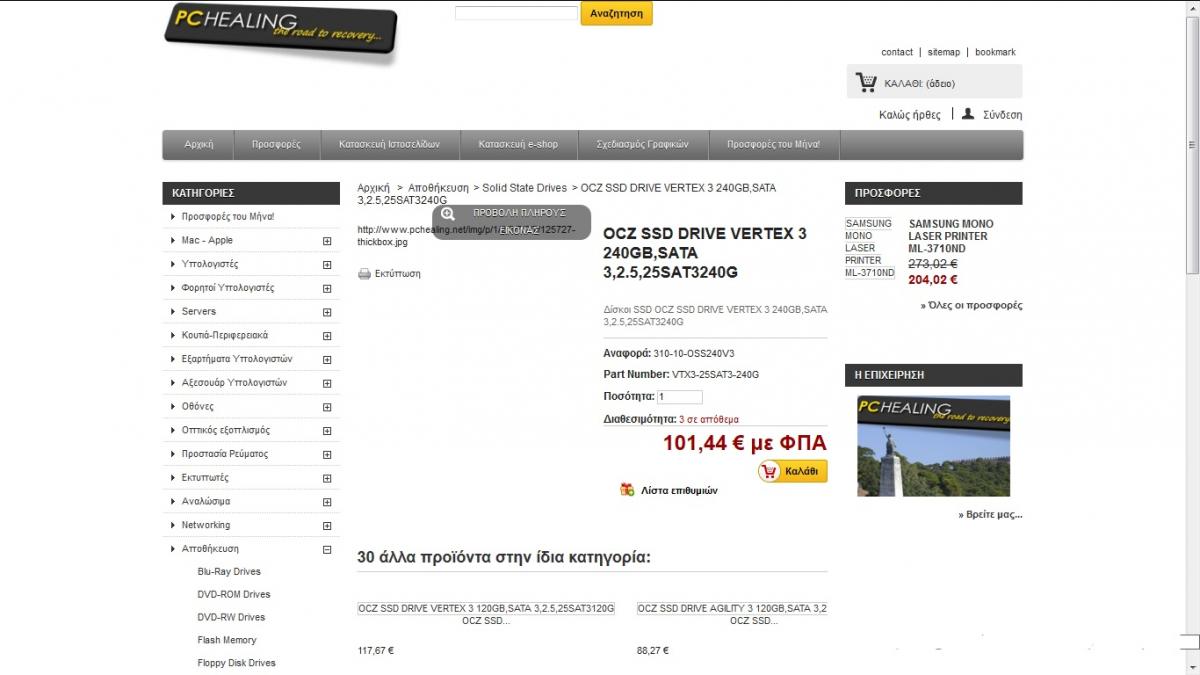
Task: Open the Προσφορές του Μήνα! menu tab
Action: [x=773, y=145]
